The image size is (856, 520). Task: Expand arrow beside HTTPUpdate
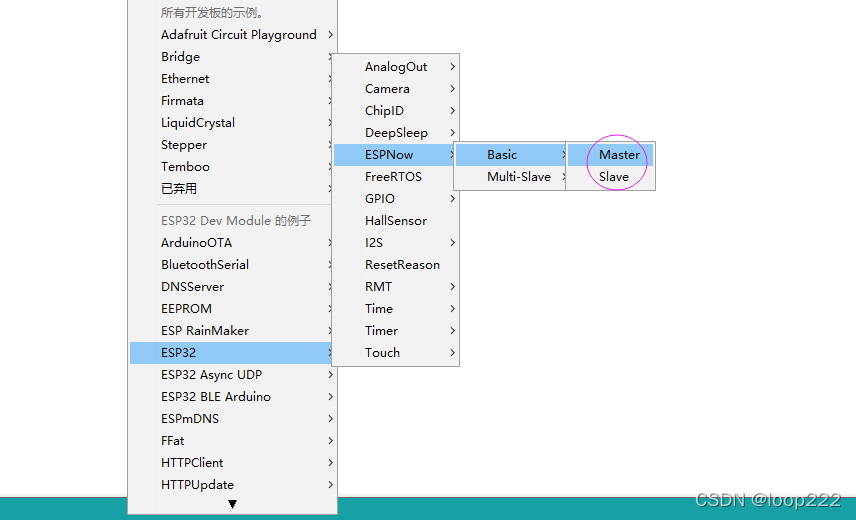(330, 485)
